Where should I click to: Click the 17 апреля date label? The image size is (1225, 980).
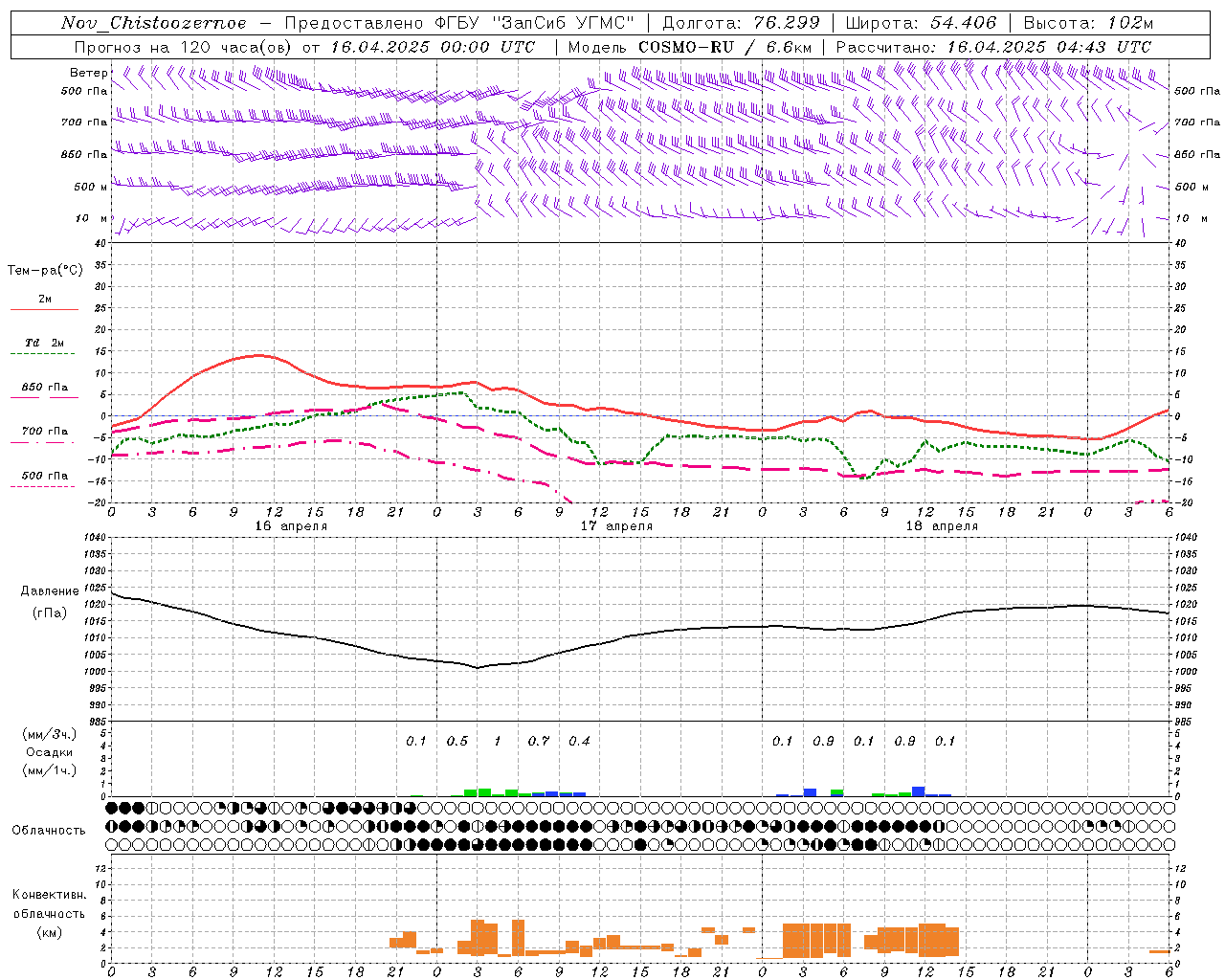coord(616,526)
